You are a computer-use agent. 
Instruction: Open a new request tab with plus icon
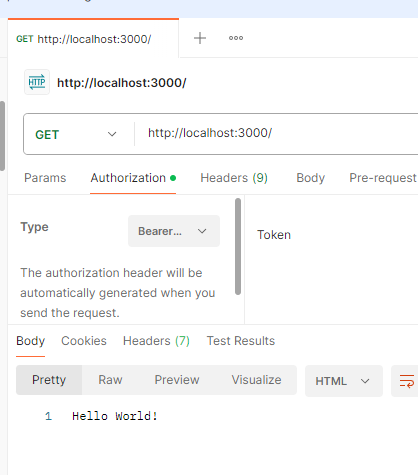pos(200,38)
